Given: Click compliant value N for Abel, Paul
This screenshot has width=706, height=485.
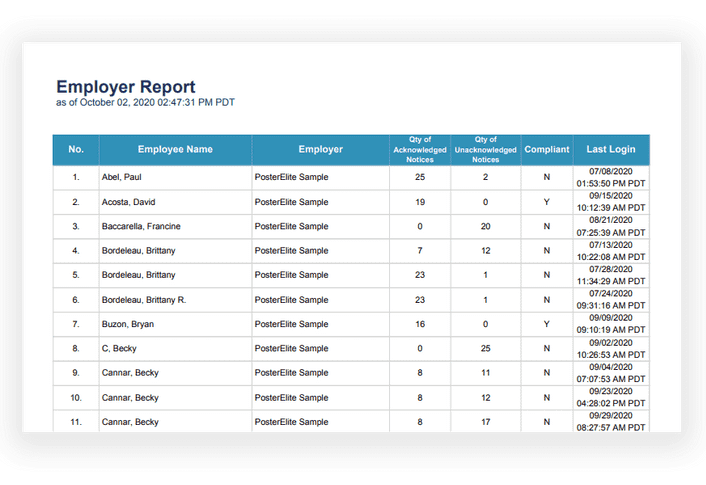Looking at the screenshot, I should (x=547, y=177).
